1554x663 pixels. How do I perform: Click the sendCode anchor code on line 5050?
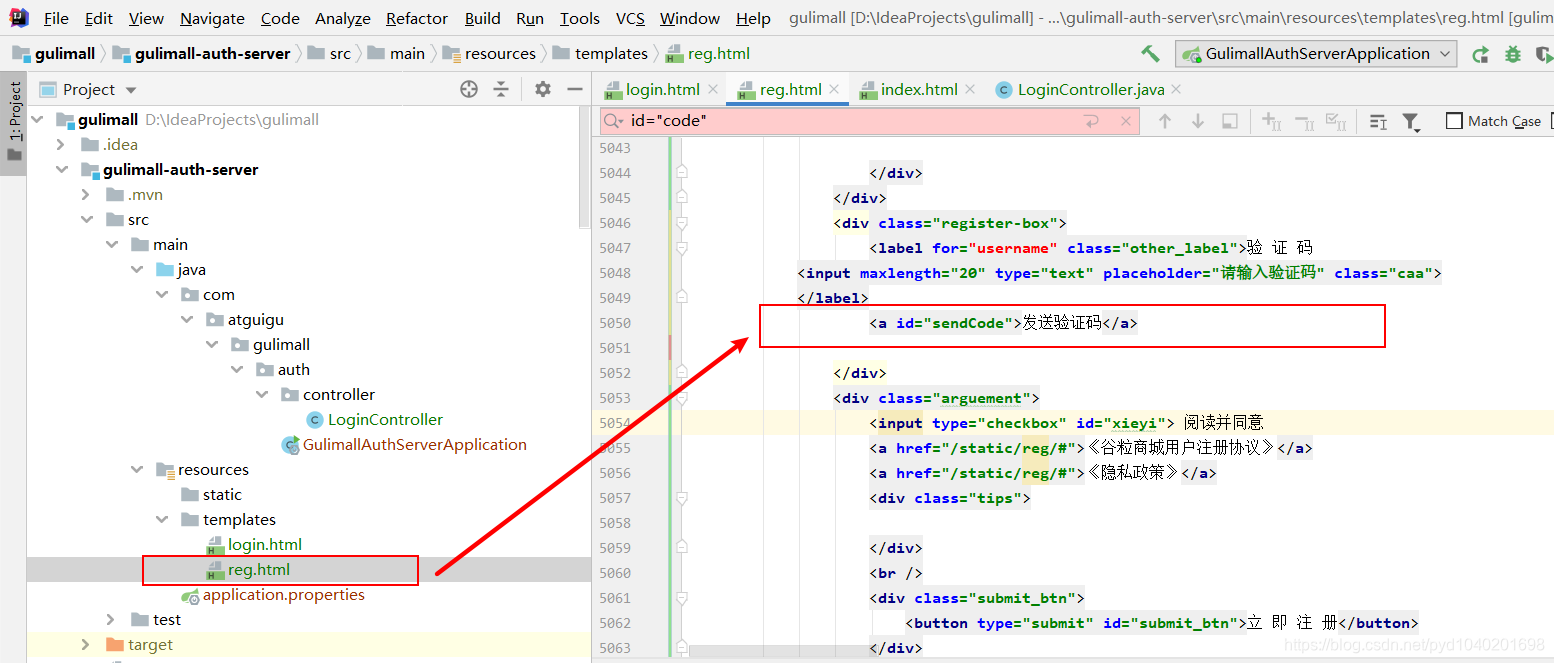click(1004, 323)
